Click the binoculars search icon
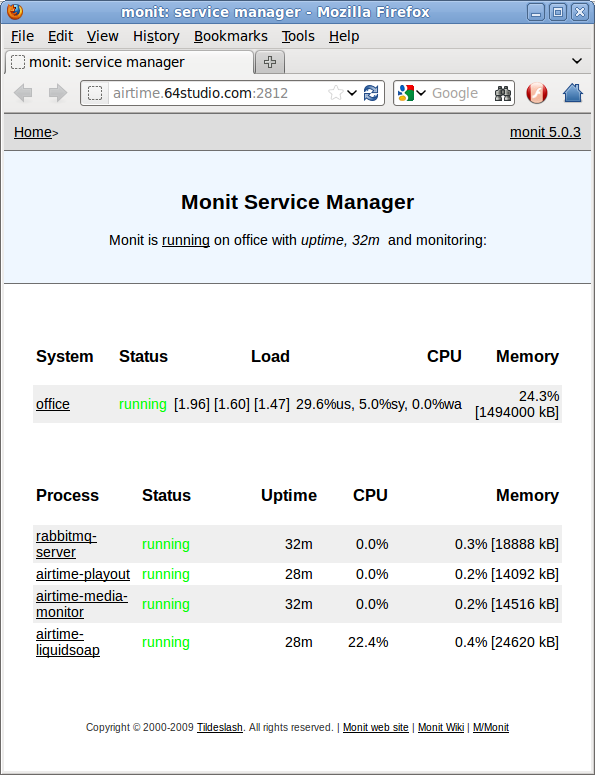The image size is (595, 775). (x=503, y=93)
